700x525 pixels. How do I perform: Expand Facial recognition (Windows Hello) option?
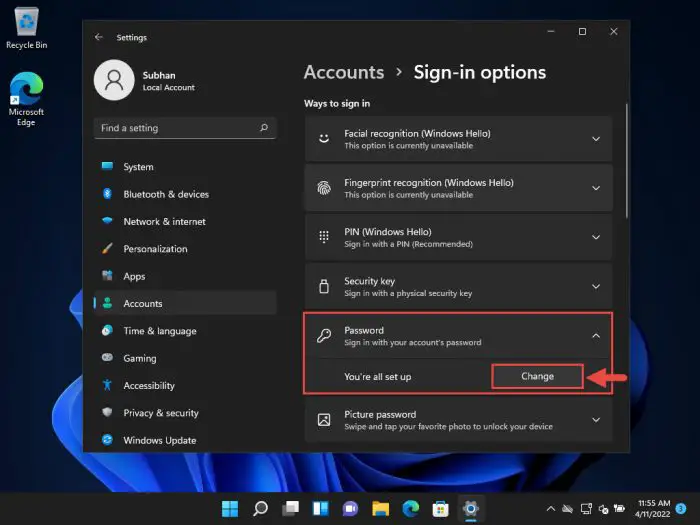pyautogui.click(x=596, y=139)
